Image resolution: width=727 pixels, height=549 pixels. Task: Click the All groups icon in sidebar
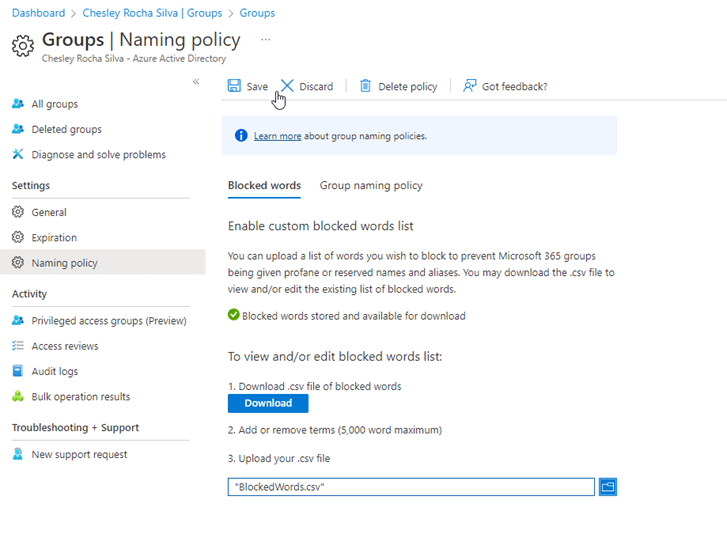(18, 104)
